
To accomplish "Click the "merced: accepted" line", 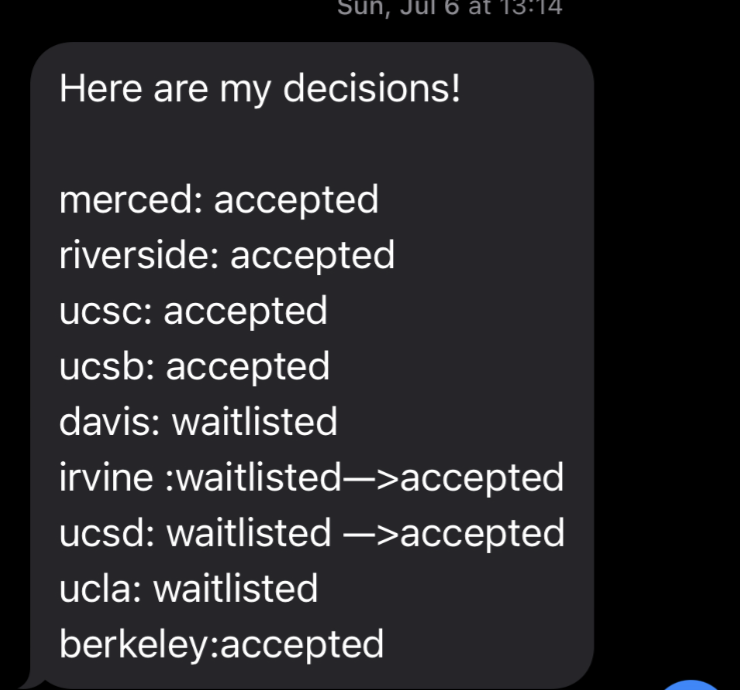I will (x=219, y=200).
